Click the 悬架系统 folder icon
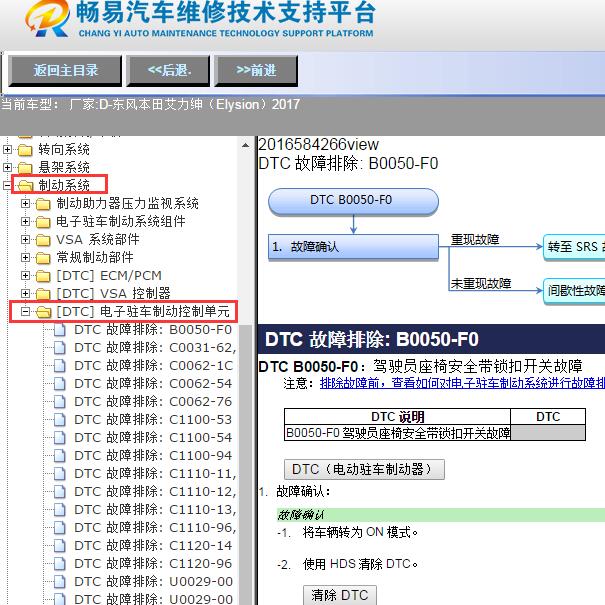The height and width of the screenshot is (605, 605). coord(25,168)
